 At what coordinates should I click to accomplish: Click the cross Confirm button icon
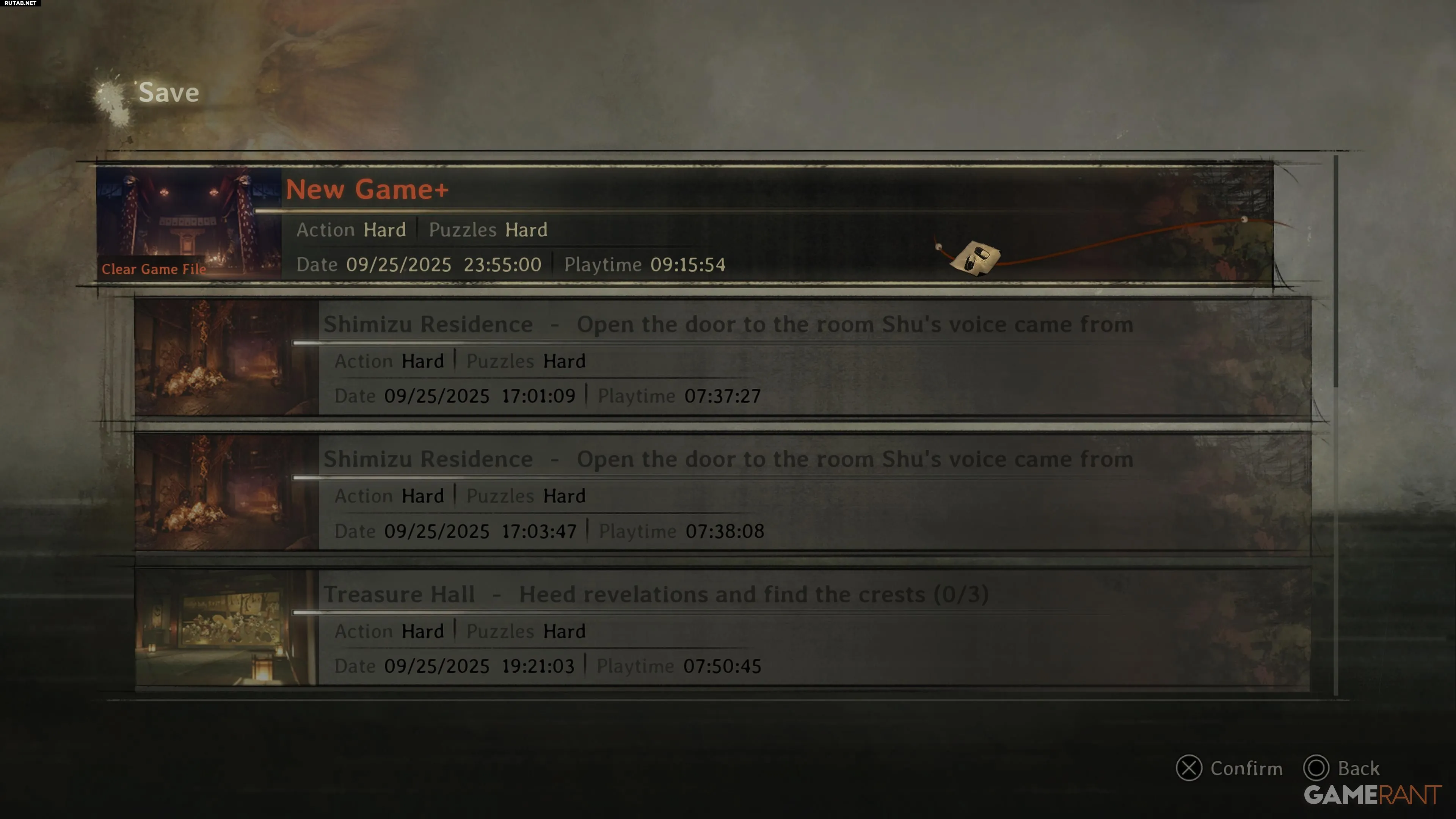coord(1189,768)
